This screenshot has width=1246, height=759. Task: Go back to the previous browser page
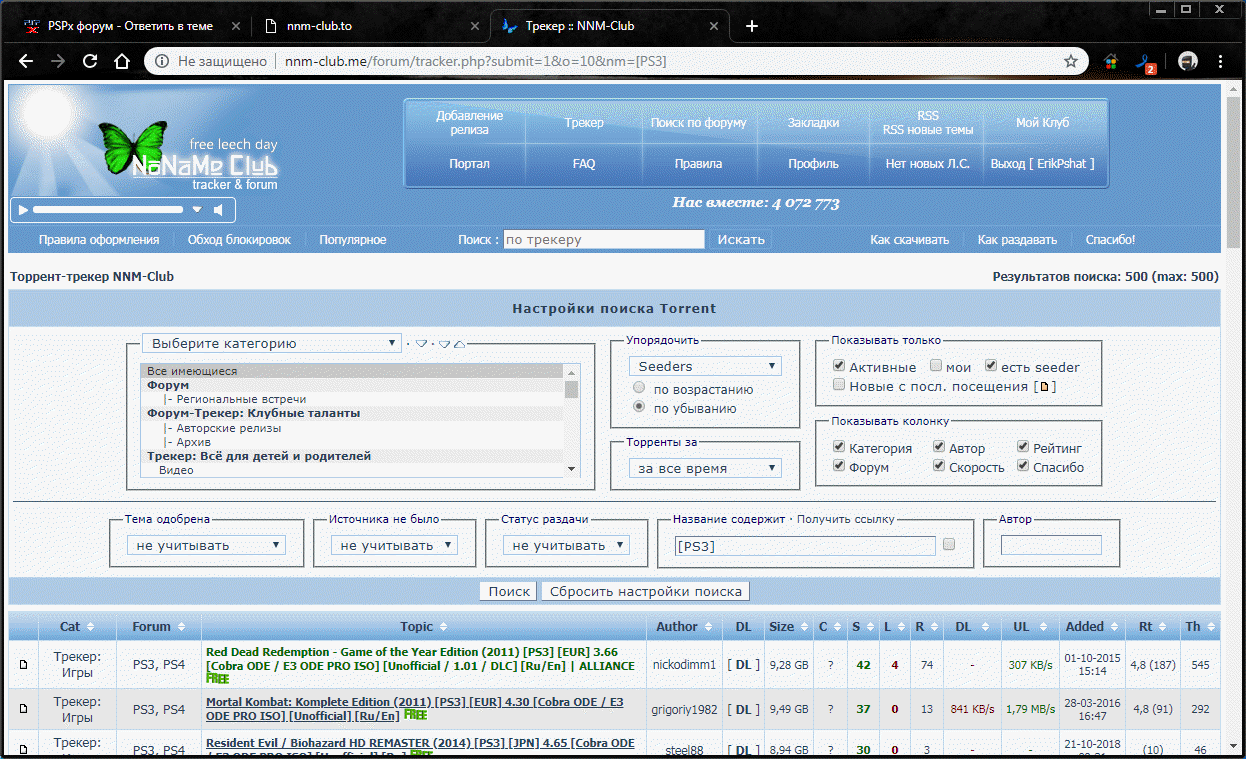26,61
